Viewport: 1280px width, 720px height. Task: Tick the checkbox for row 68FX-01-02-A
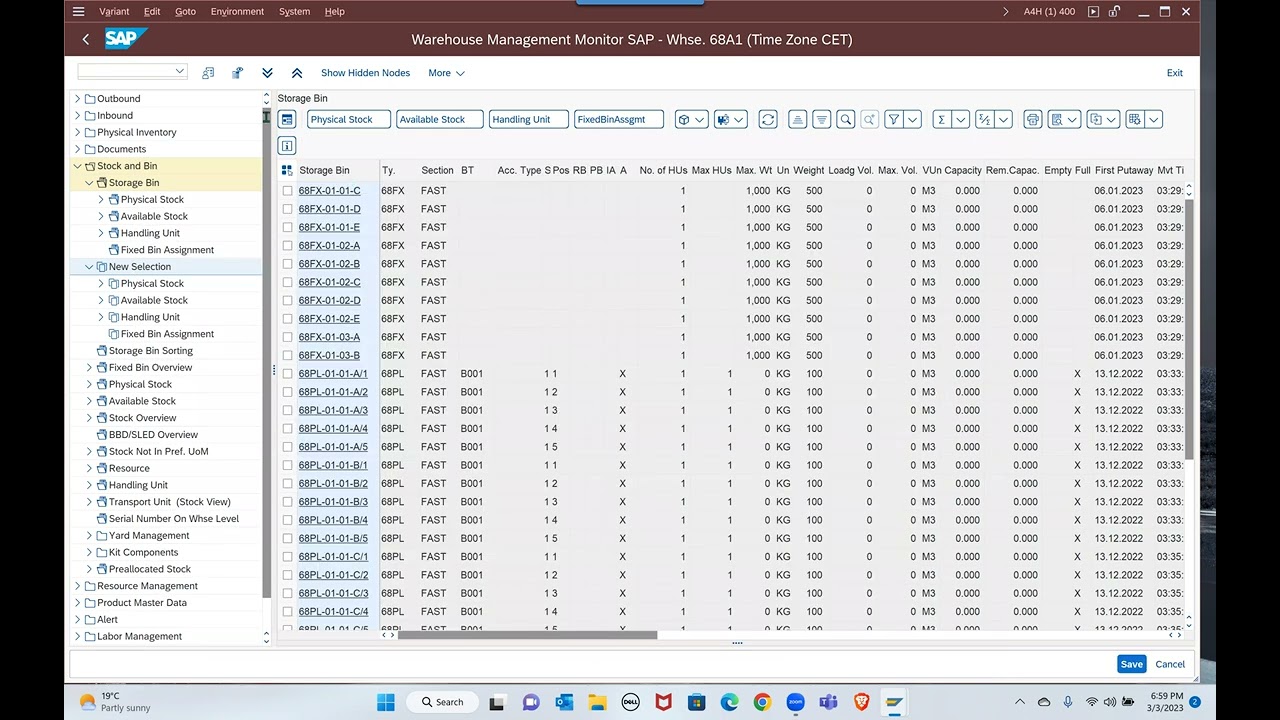point(287,245)
